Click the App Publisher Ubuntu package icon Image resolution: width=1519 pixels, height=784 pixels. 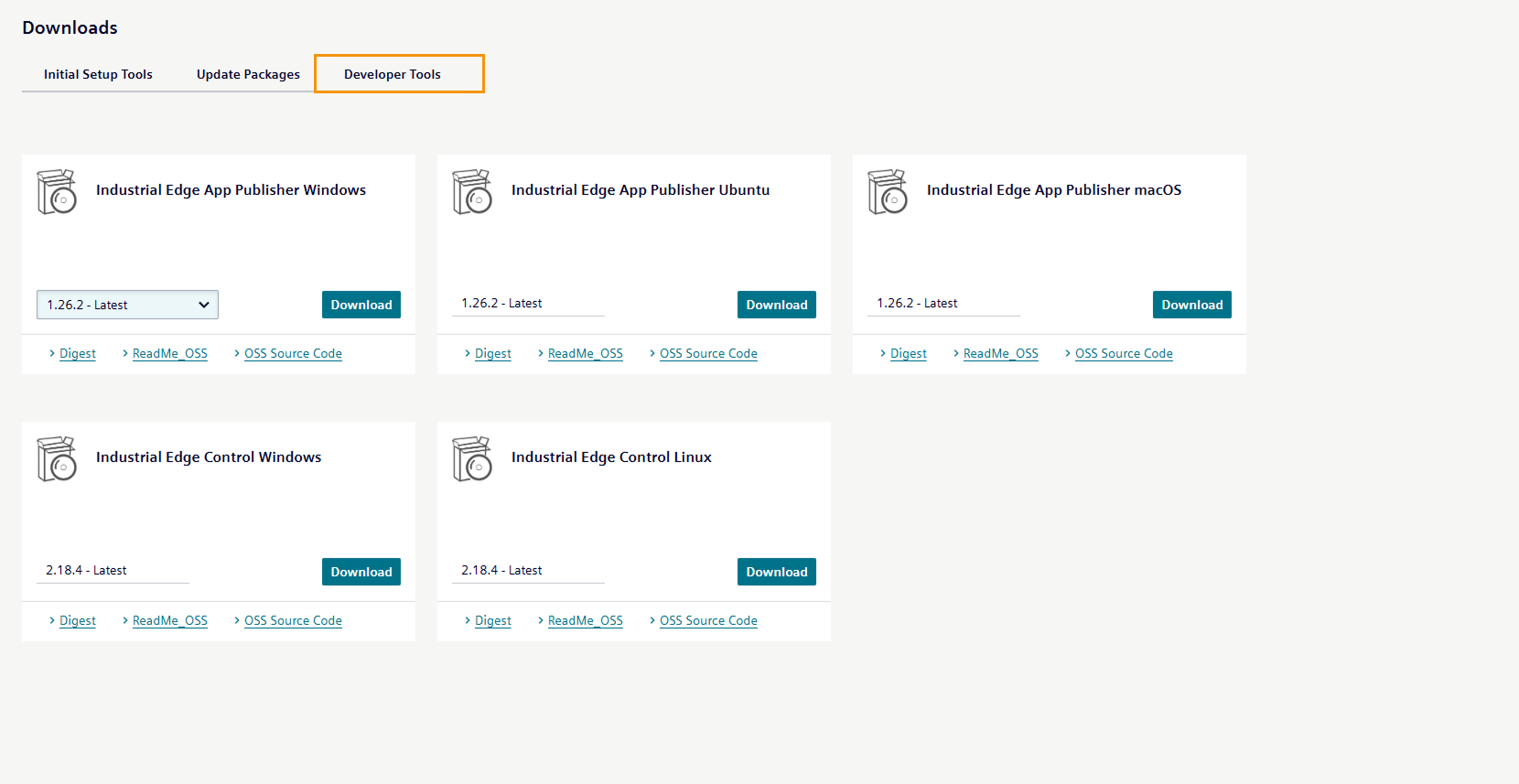[472, 191]
